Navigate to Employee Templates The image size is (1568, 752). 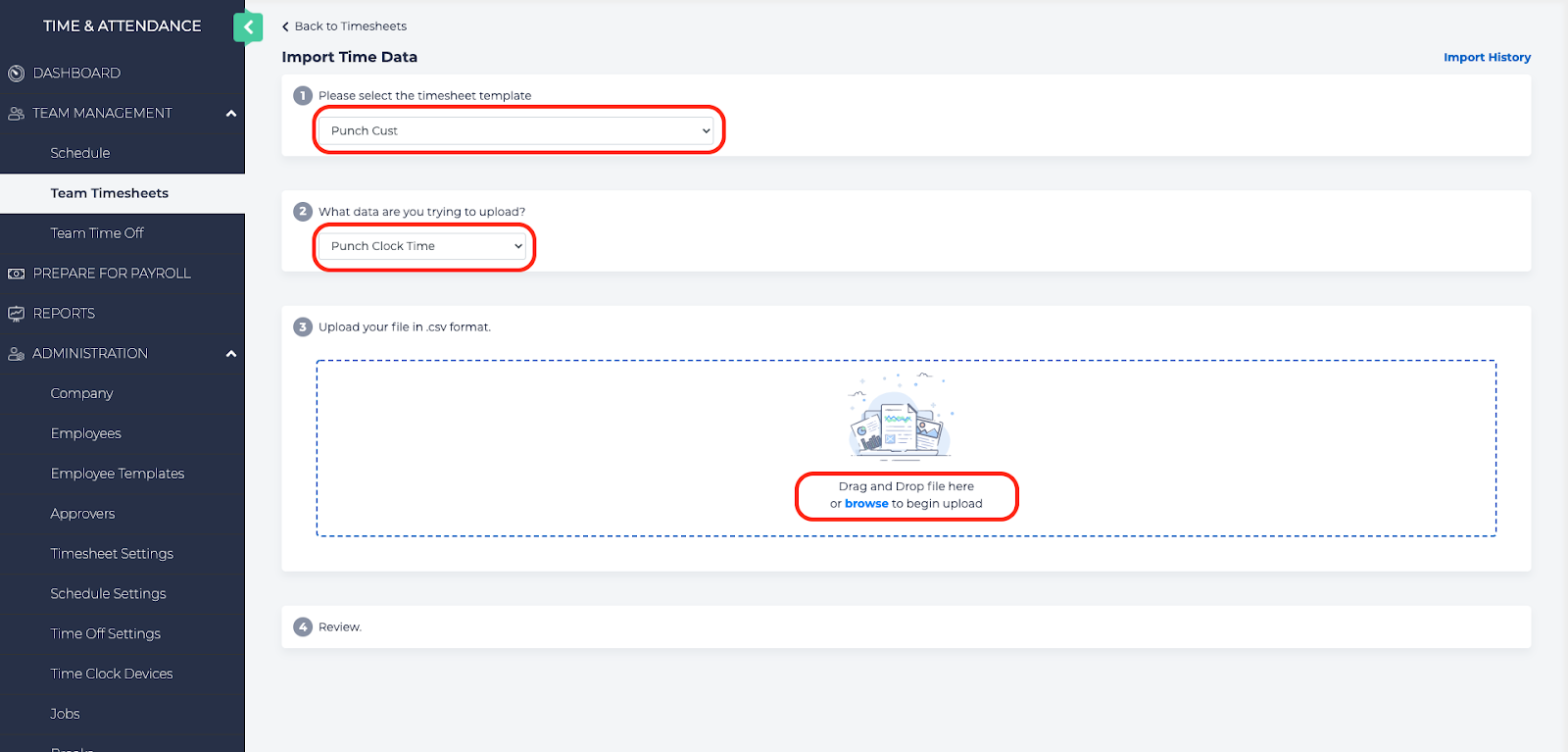click(x=118, y=474)
